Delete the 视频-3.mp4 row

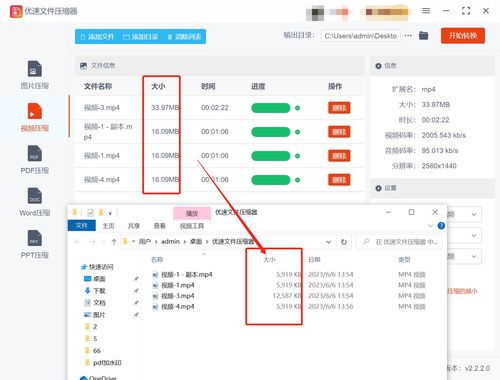tap(339, 108)
